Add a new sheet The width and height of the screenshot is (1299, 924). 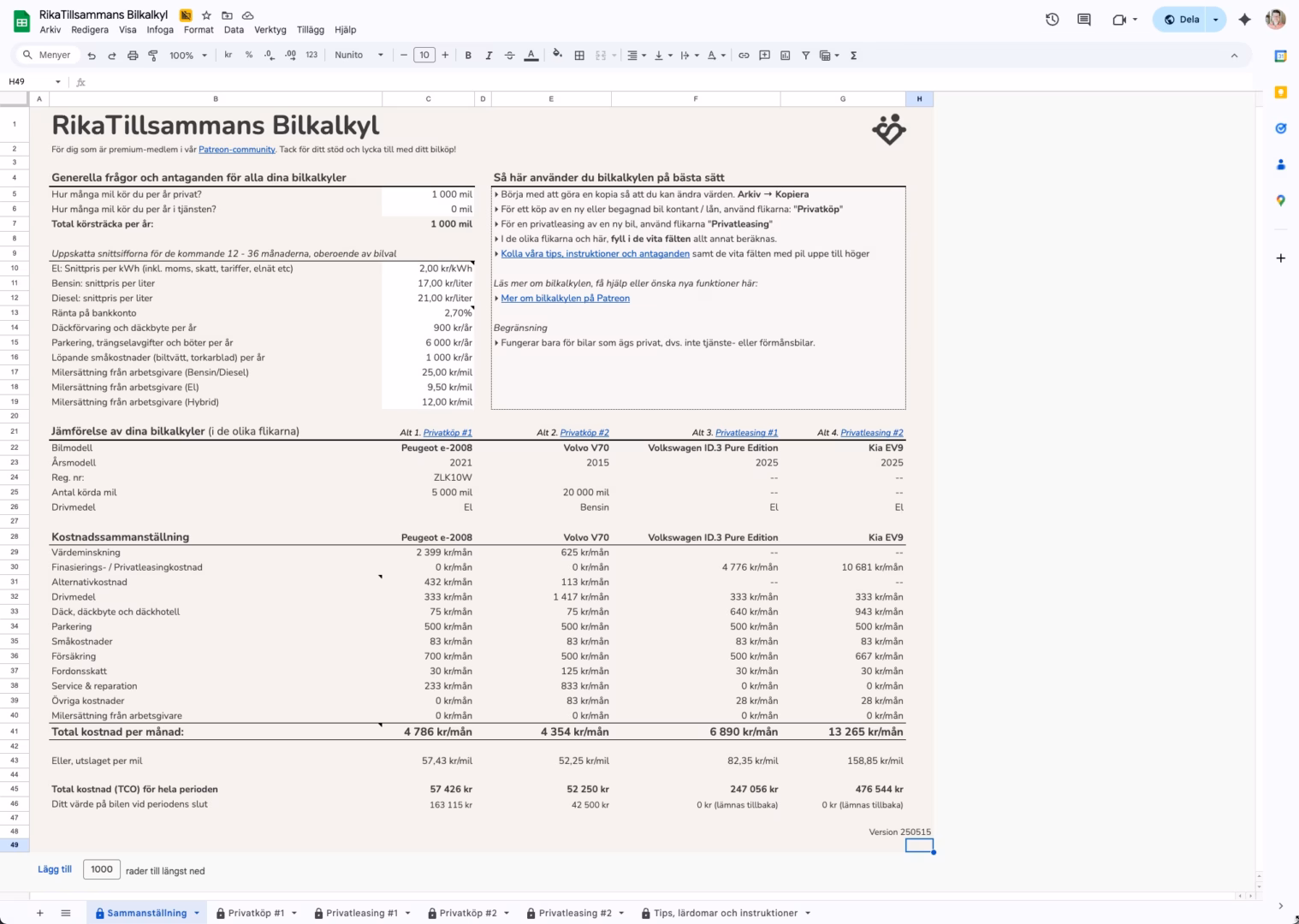coord(39,913)
